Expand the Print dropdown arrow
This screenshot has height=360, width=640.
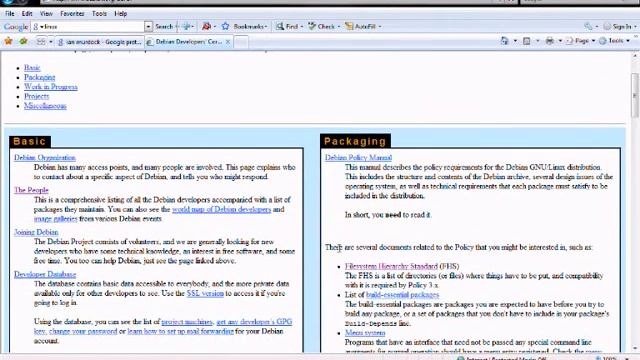tap(560, 41)
